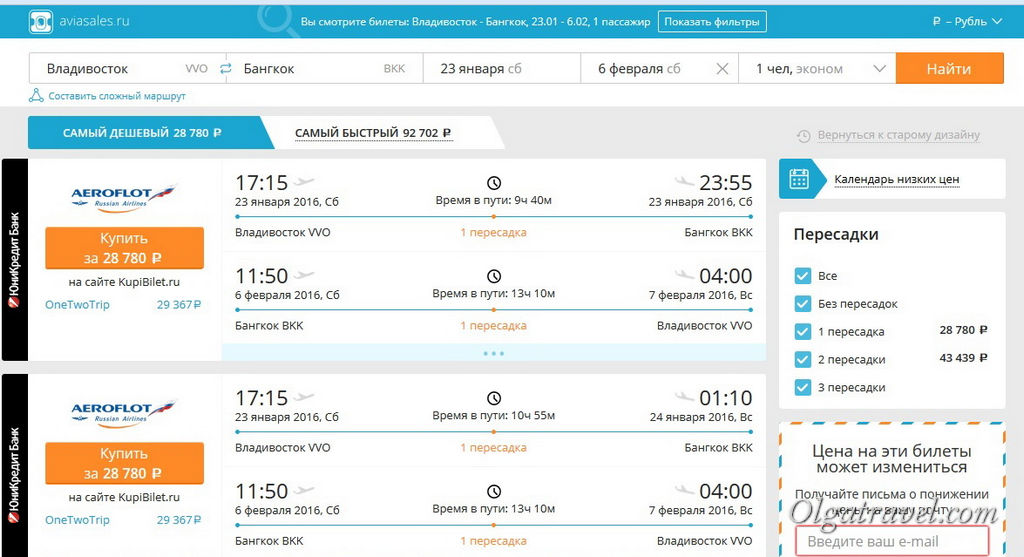Click the complex route icon
Screen dimensions: 1024x557
pyautogui.click(x=37, y=96)
